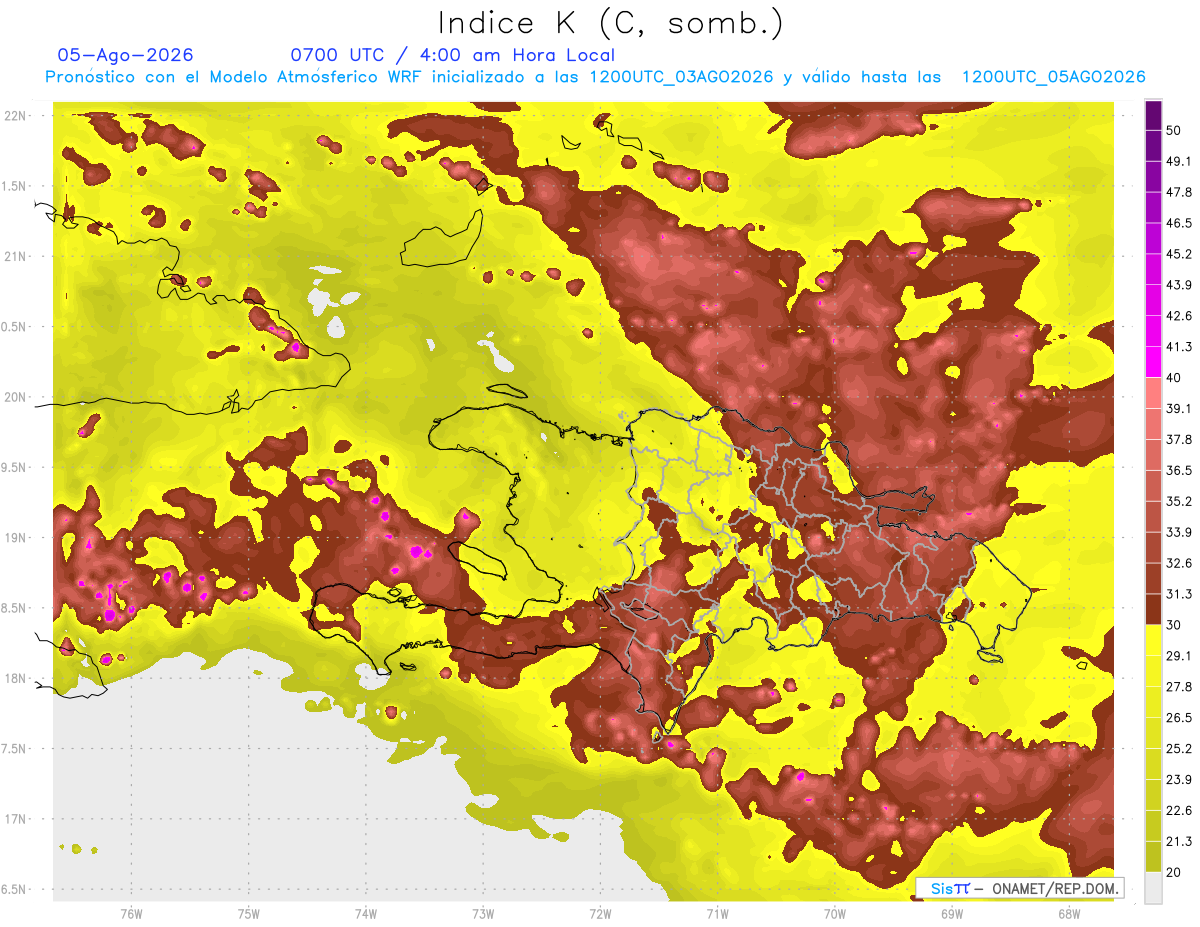This screenshot has width=1200, height=927.
Task: Select the dark brown swatch between 30 and 31.3
Action: pyautogui.click(x=1153, y=609)
